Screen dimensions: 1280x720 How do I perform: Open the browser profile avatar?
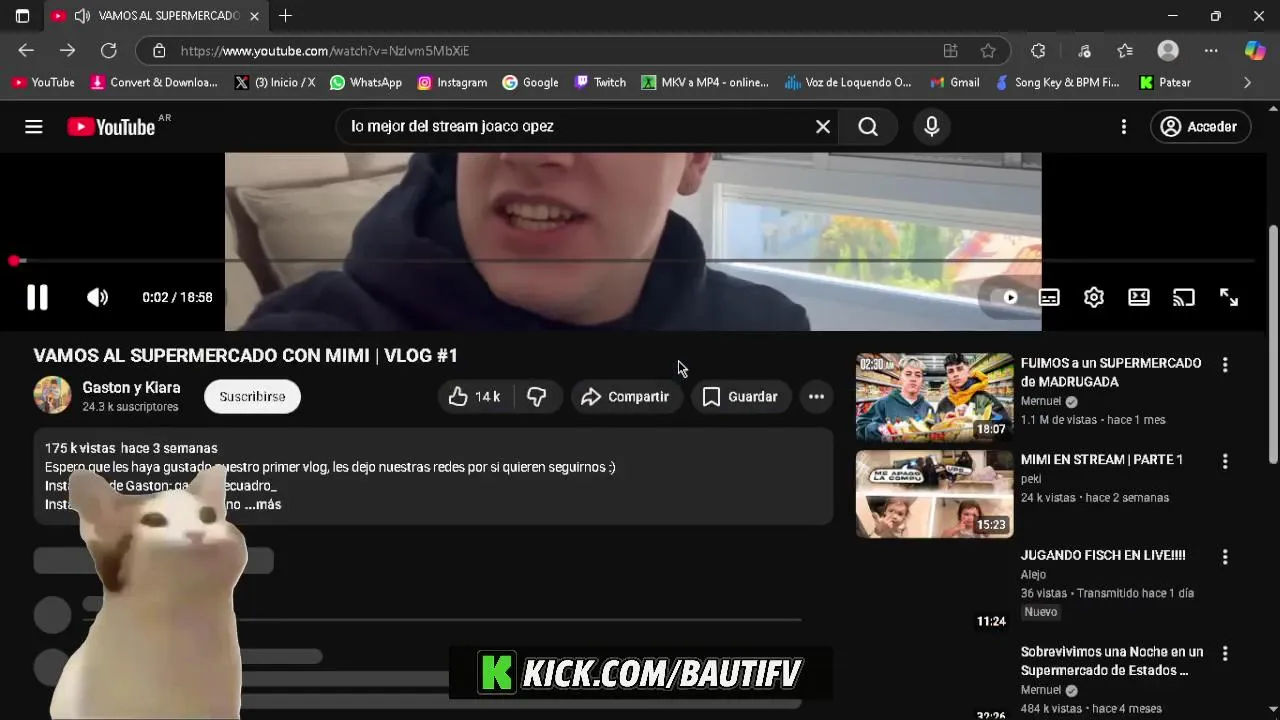tap(1168, 51)
